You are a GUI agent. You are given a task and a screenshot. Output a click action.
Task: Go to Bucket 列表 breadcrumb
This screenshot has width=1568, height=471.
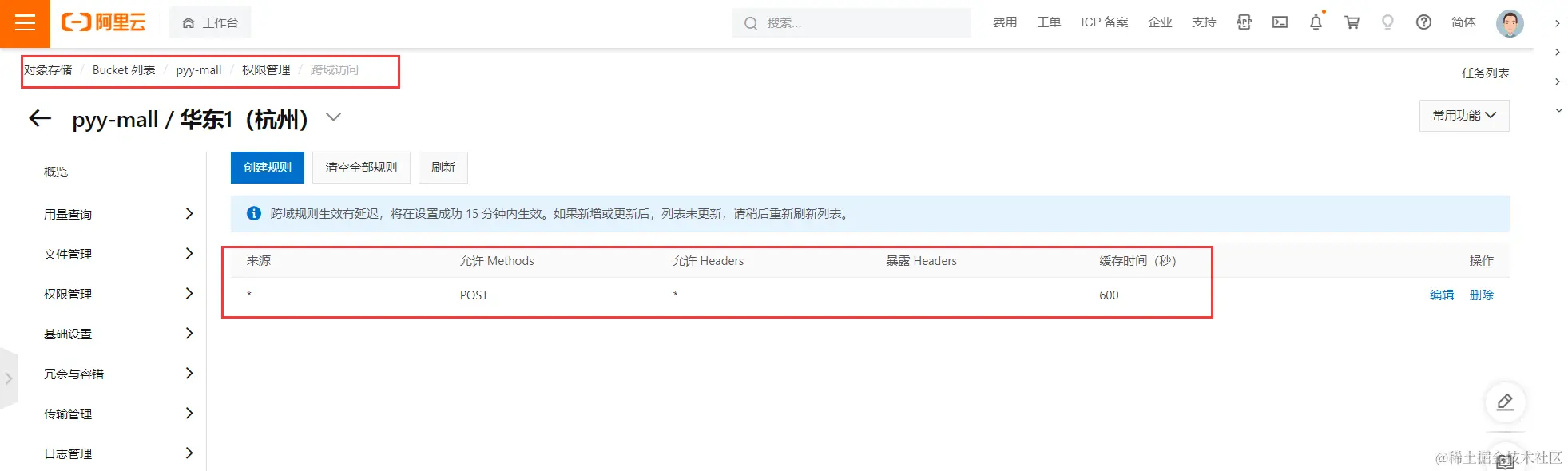pos(124,70)
